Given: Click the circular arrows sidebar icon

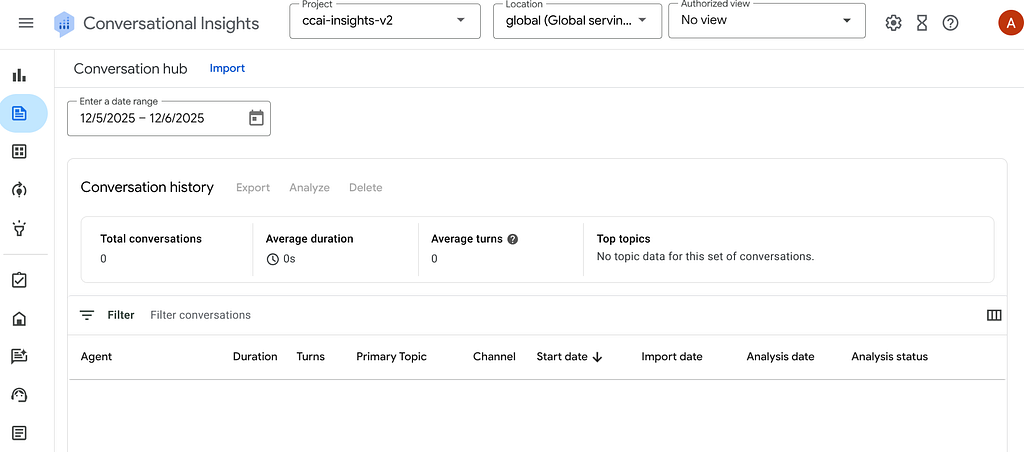Looking at the screenshot, I should coord(20,190).
